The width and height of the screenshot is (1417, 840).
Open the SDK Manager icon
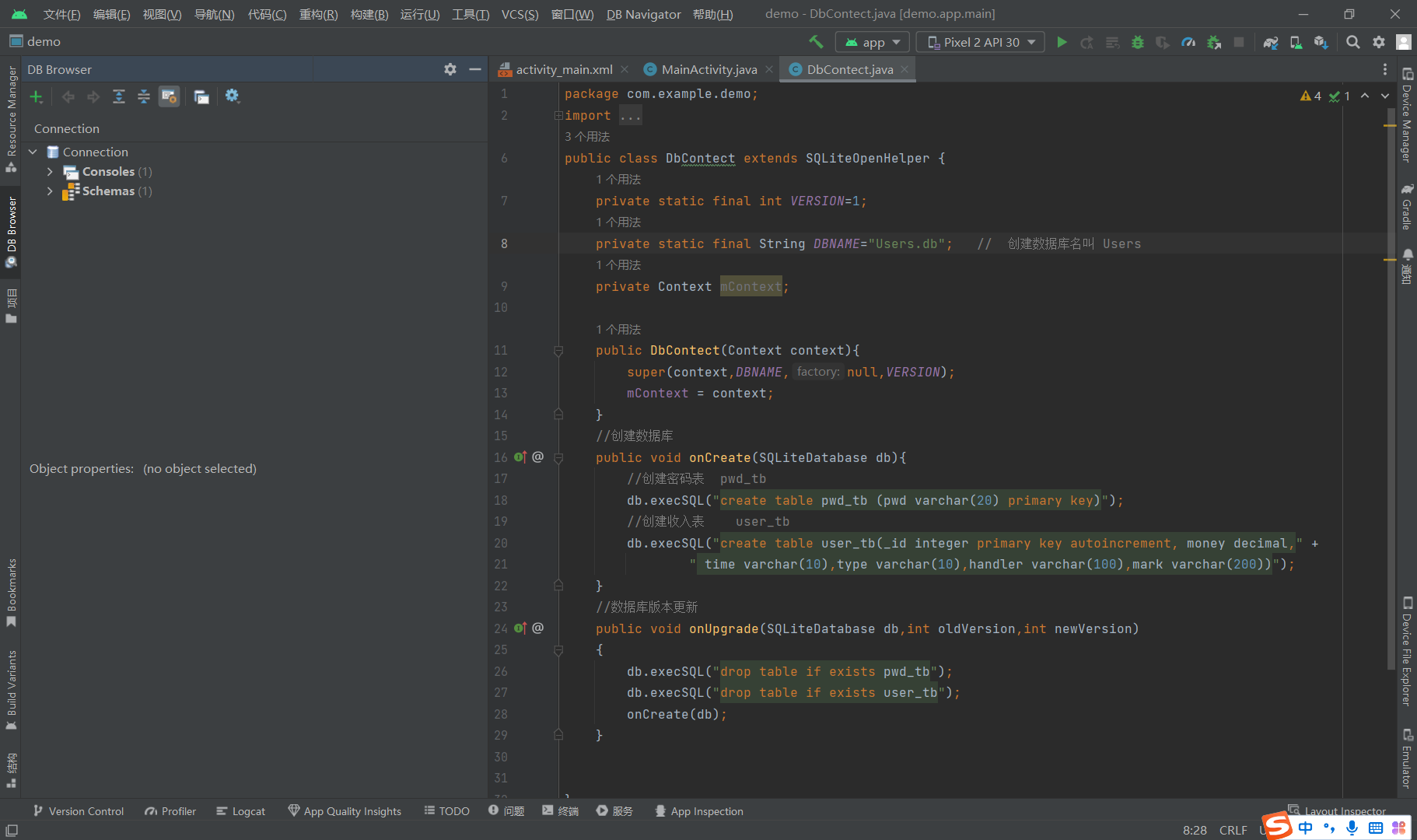tap(1321, 42)
